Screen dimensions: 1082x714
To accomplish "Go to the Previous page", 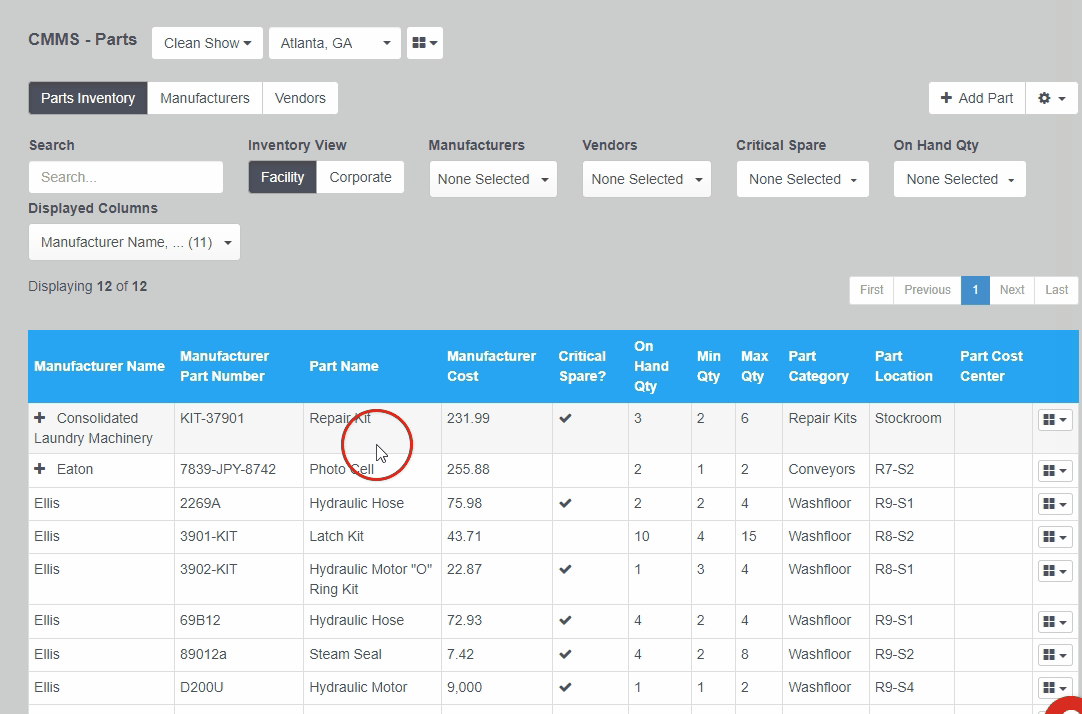I will coord(927,290).
